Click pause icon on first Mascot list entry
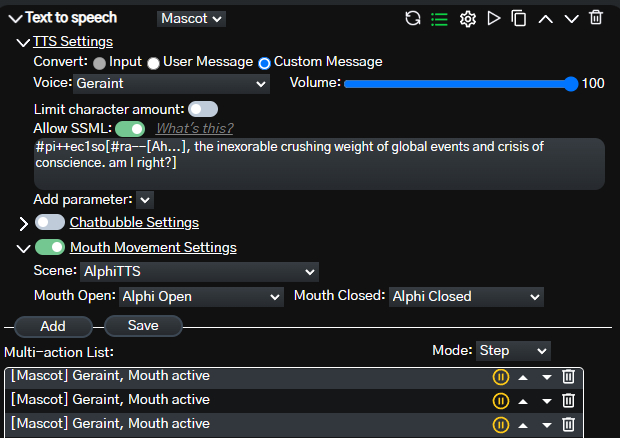 click(x=501, y=377)
